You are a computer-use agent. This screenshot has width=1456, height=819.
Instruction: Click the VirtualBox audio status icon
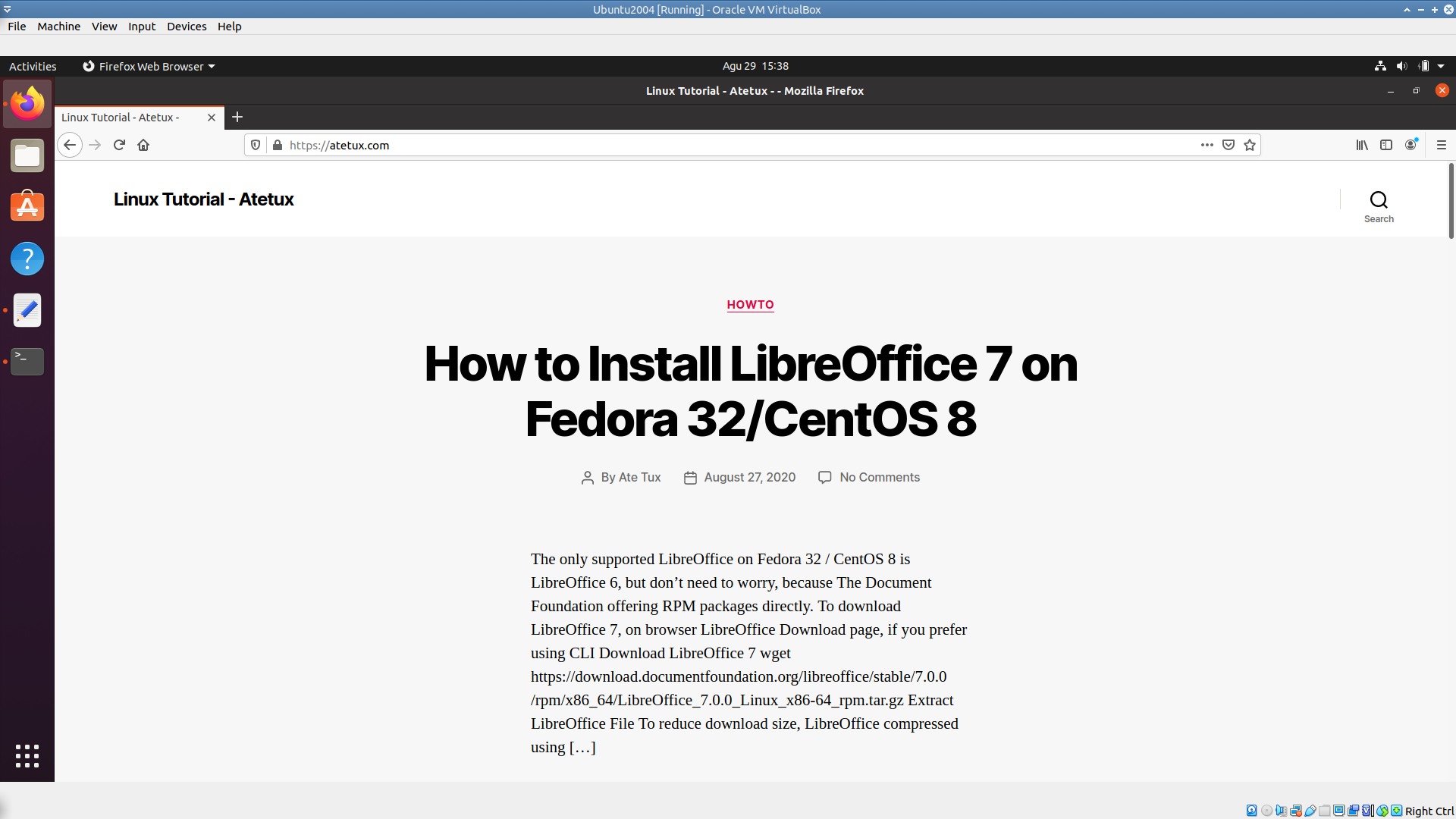[1282, 811]
